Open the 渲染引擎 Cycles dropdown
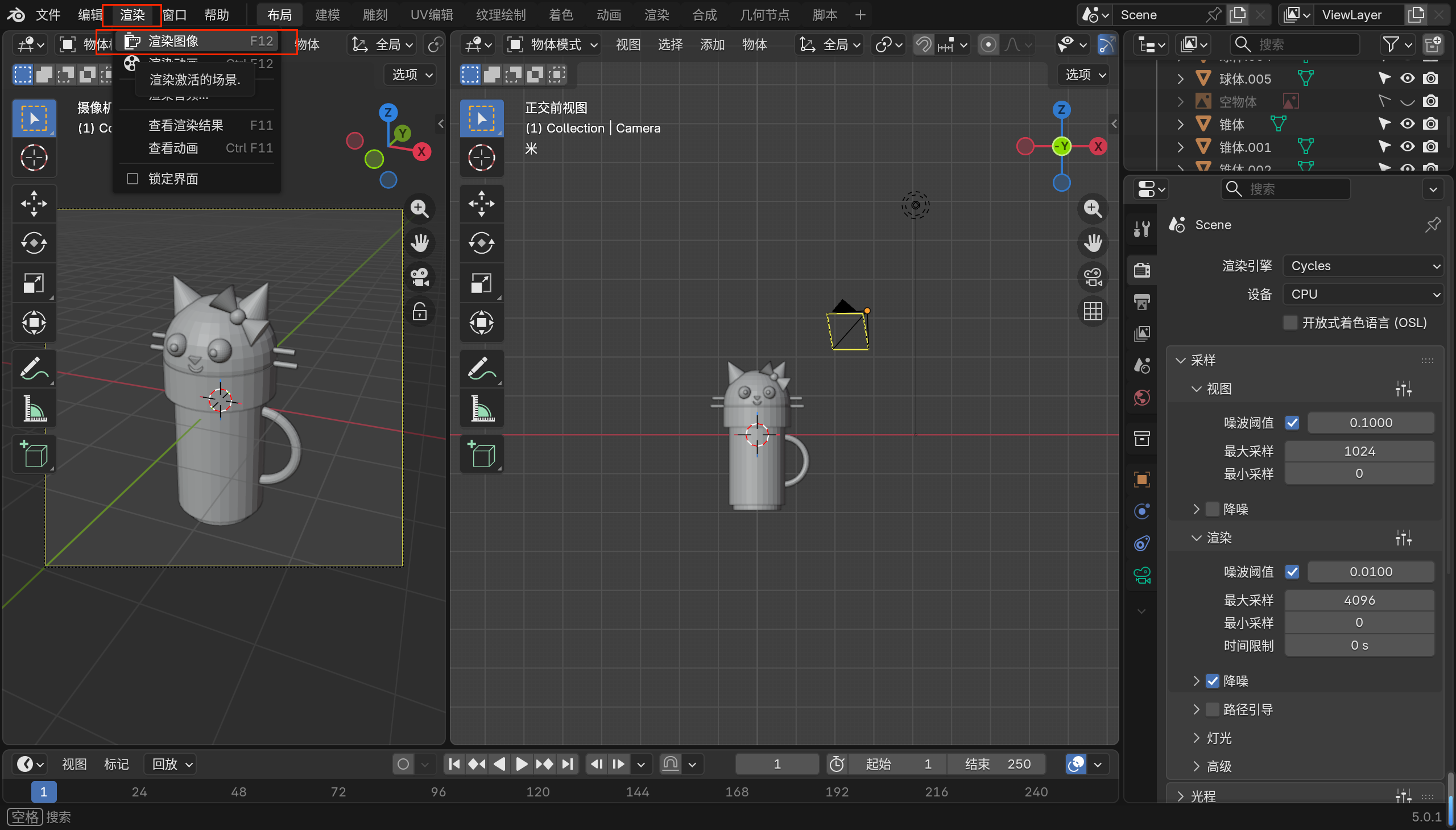 1363,266
